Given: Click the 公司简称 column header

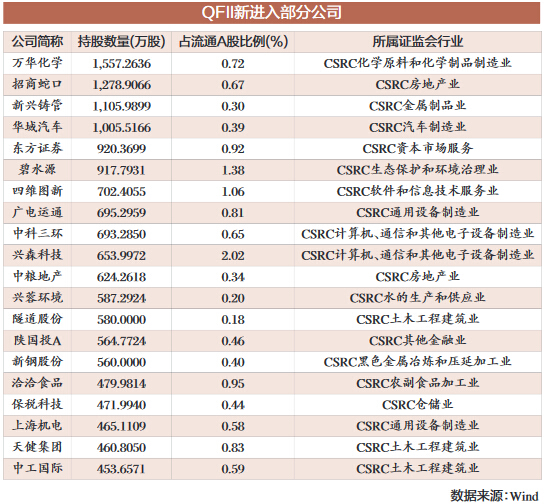Looking at the screenshot, I should (x=37, y=42).
